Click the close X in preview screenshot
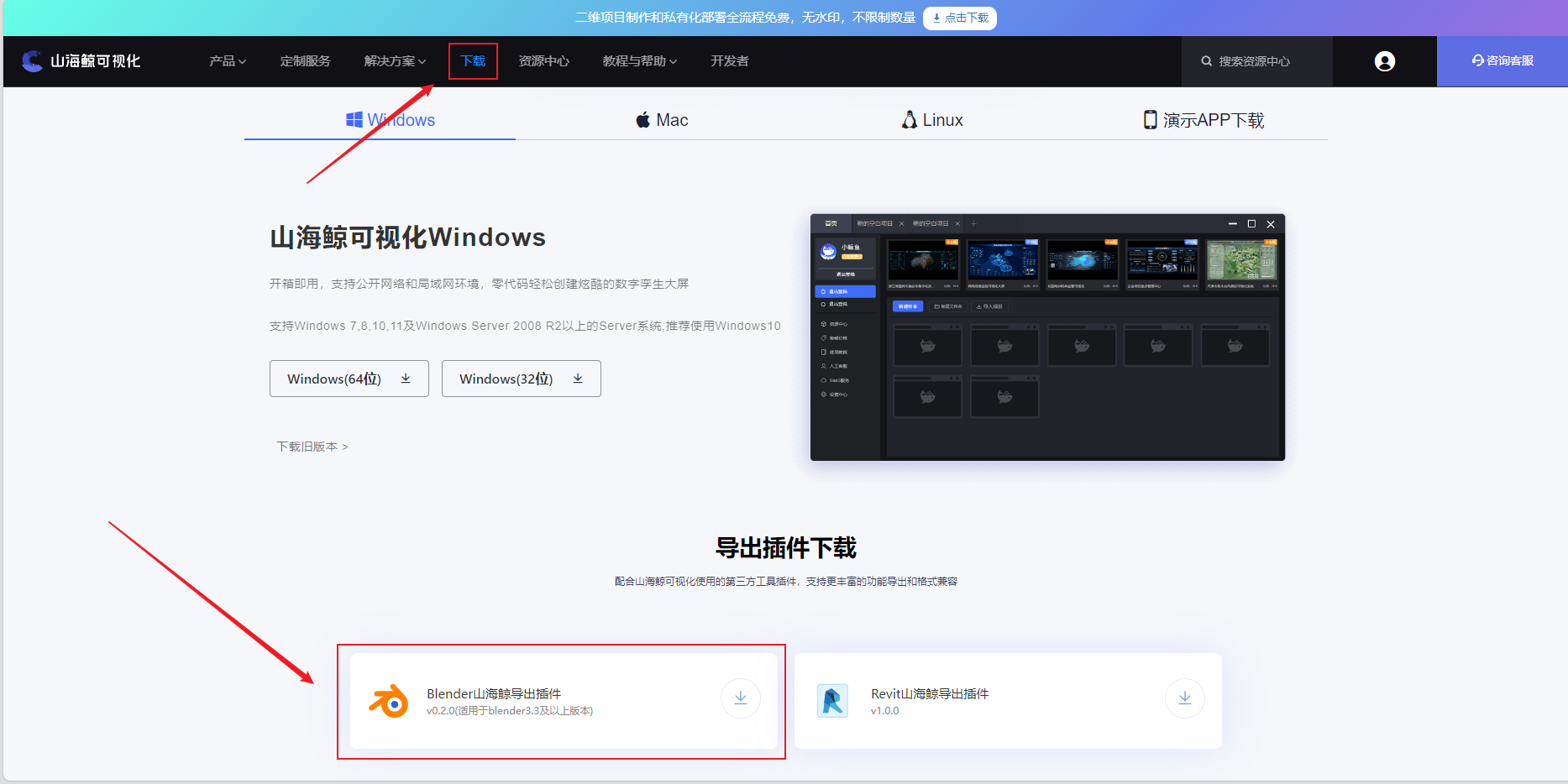 1271,224
